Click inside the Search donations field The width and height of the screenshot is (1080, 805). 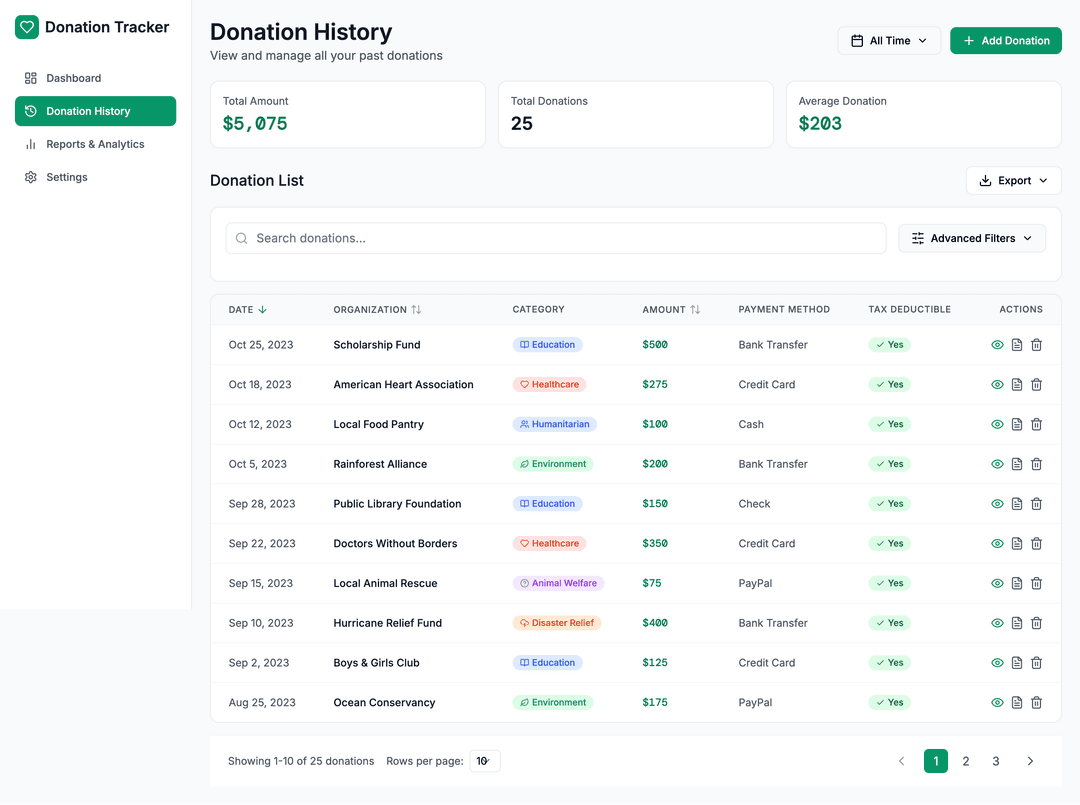coord(555,238)
